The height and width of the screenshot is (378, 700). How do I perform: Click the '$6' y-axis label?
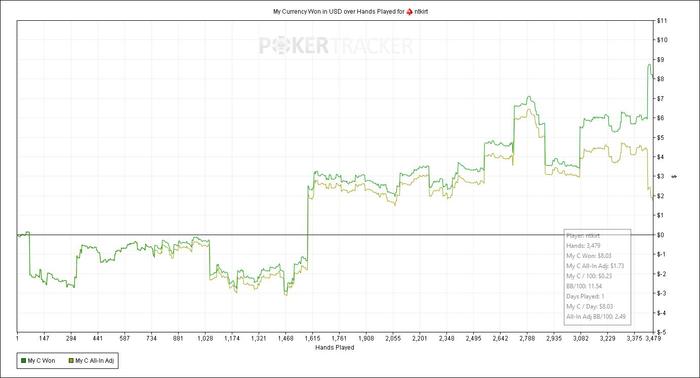(661, 118)
